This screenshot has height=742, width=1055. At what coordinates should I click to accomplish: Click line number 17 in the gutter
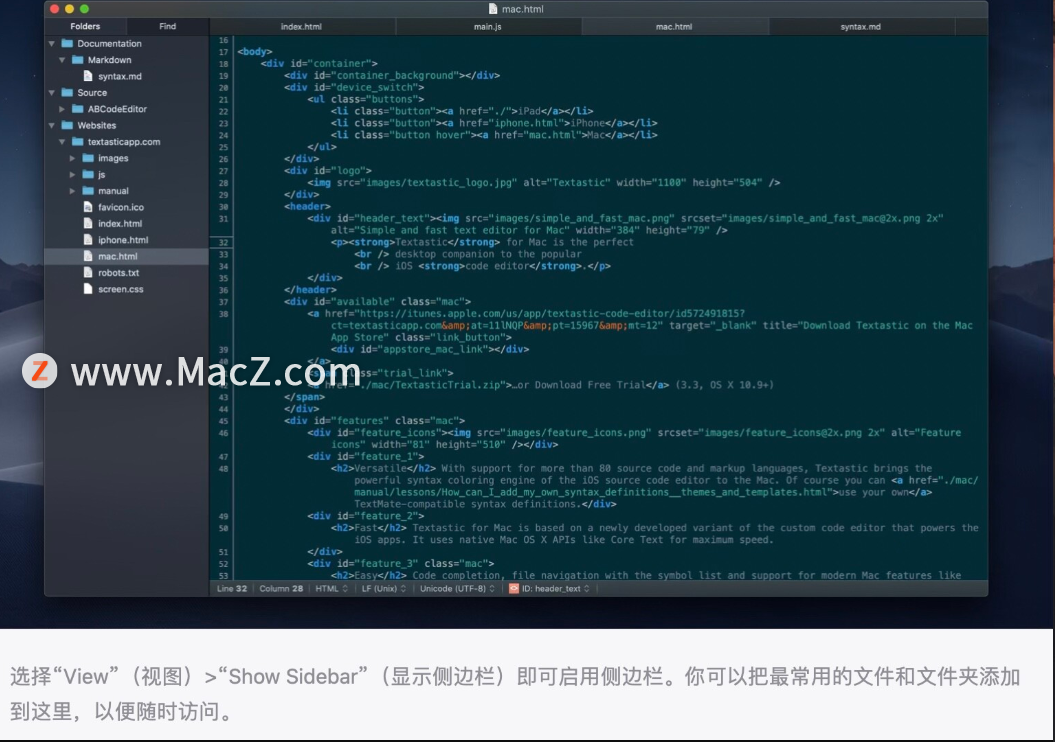[223, 52]
